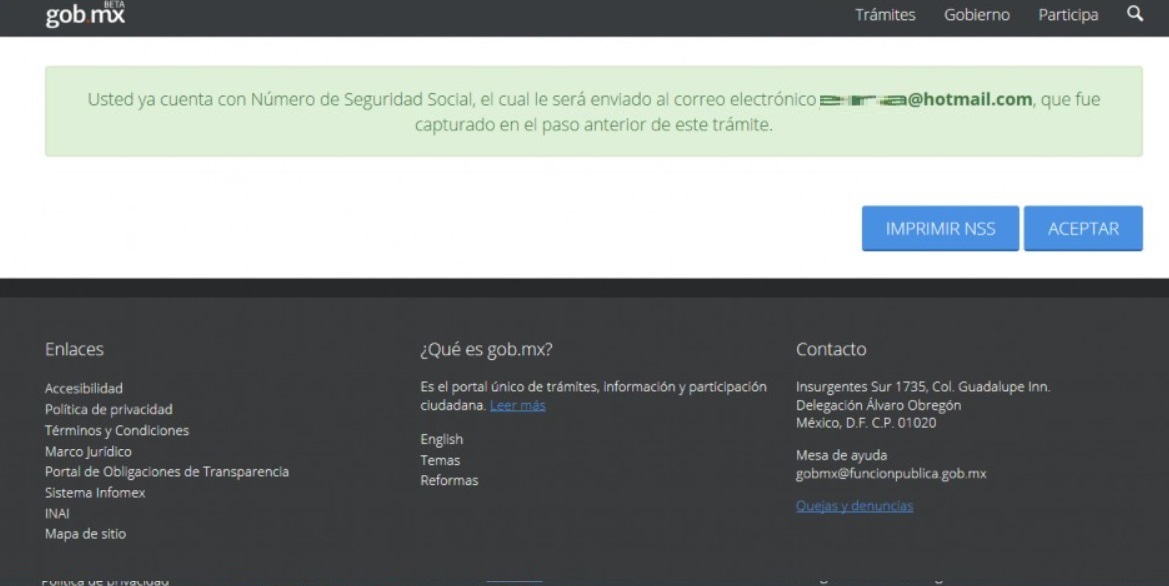The height and width of the screenshot is (586, 1169).
Task: Open the Participa menu
Action: tap(1068, 15)
